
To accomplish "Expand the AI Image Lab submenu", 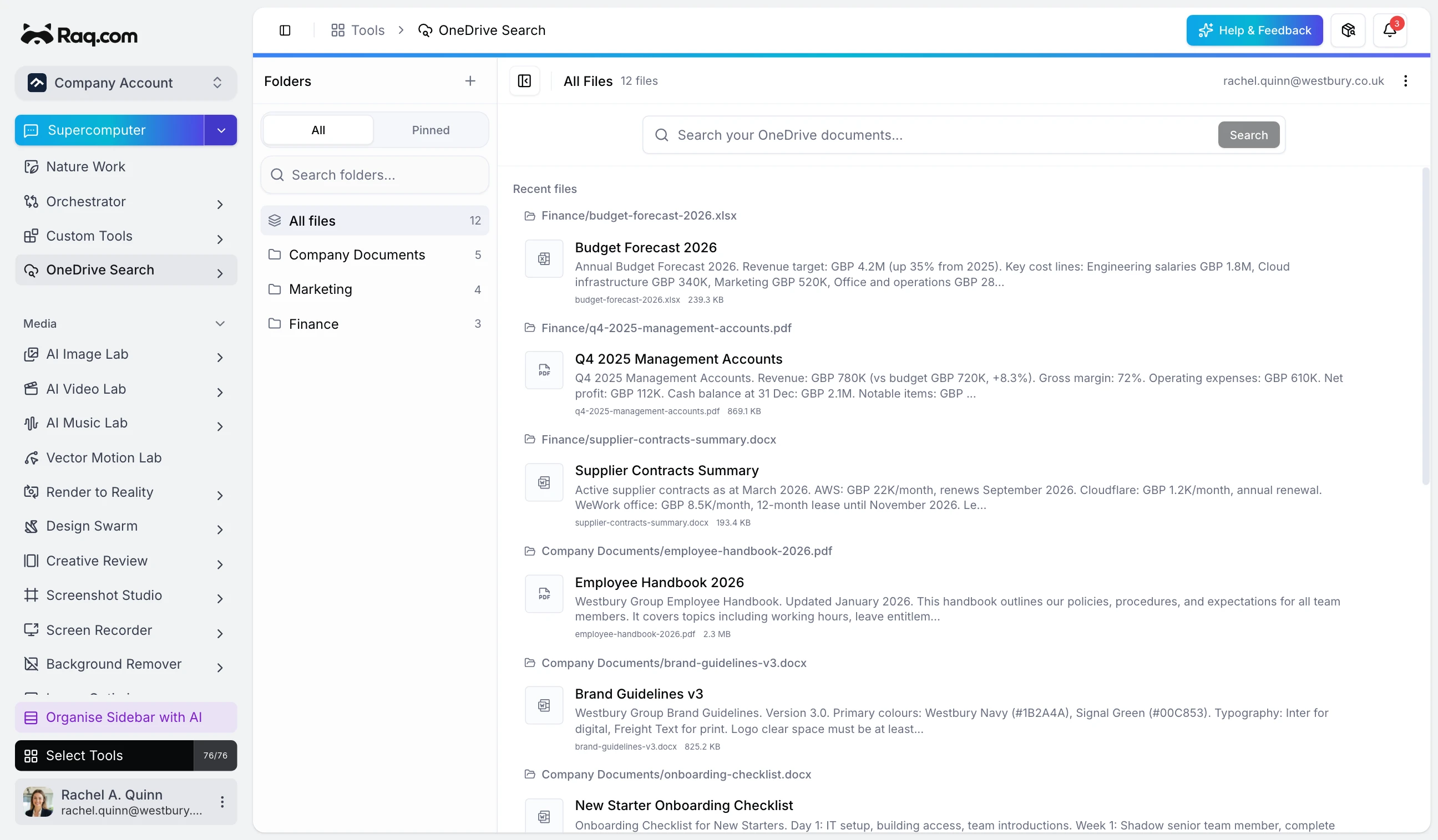I will coord(220,357).
